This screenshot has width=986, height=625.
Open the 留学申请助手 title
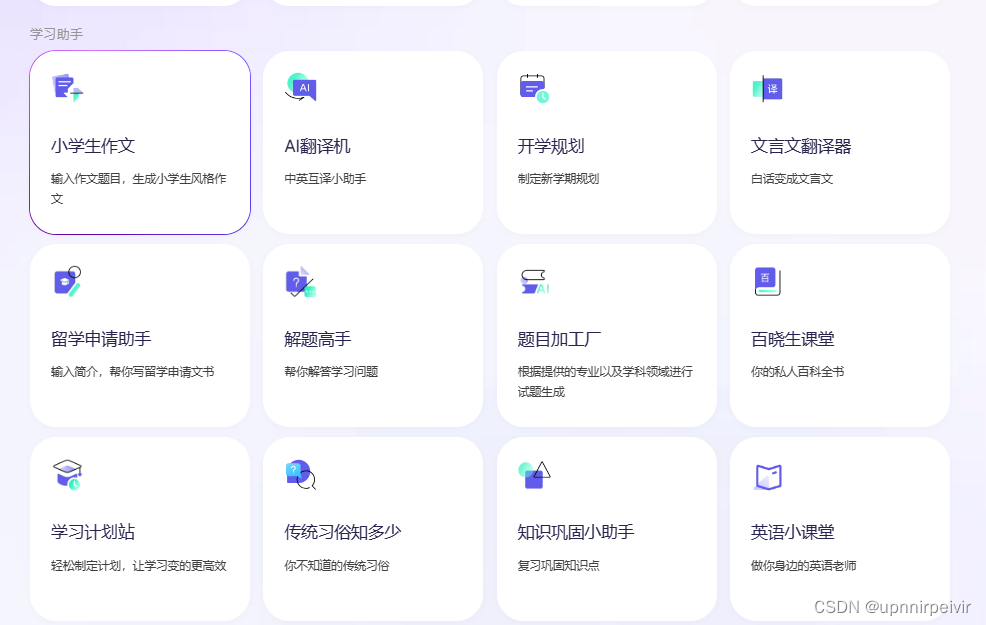101,339
